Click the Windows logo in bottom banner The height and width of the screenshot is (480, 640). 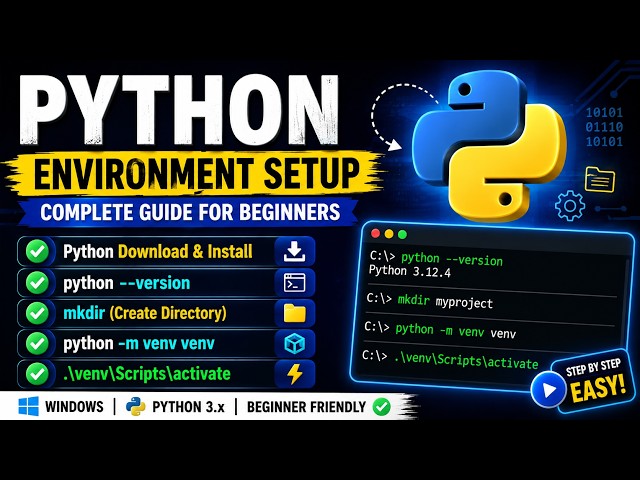(x=29, y=407)
